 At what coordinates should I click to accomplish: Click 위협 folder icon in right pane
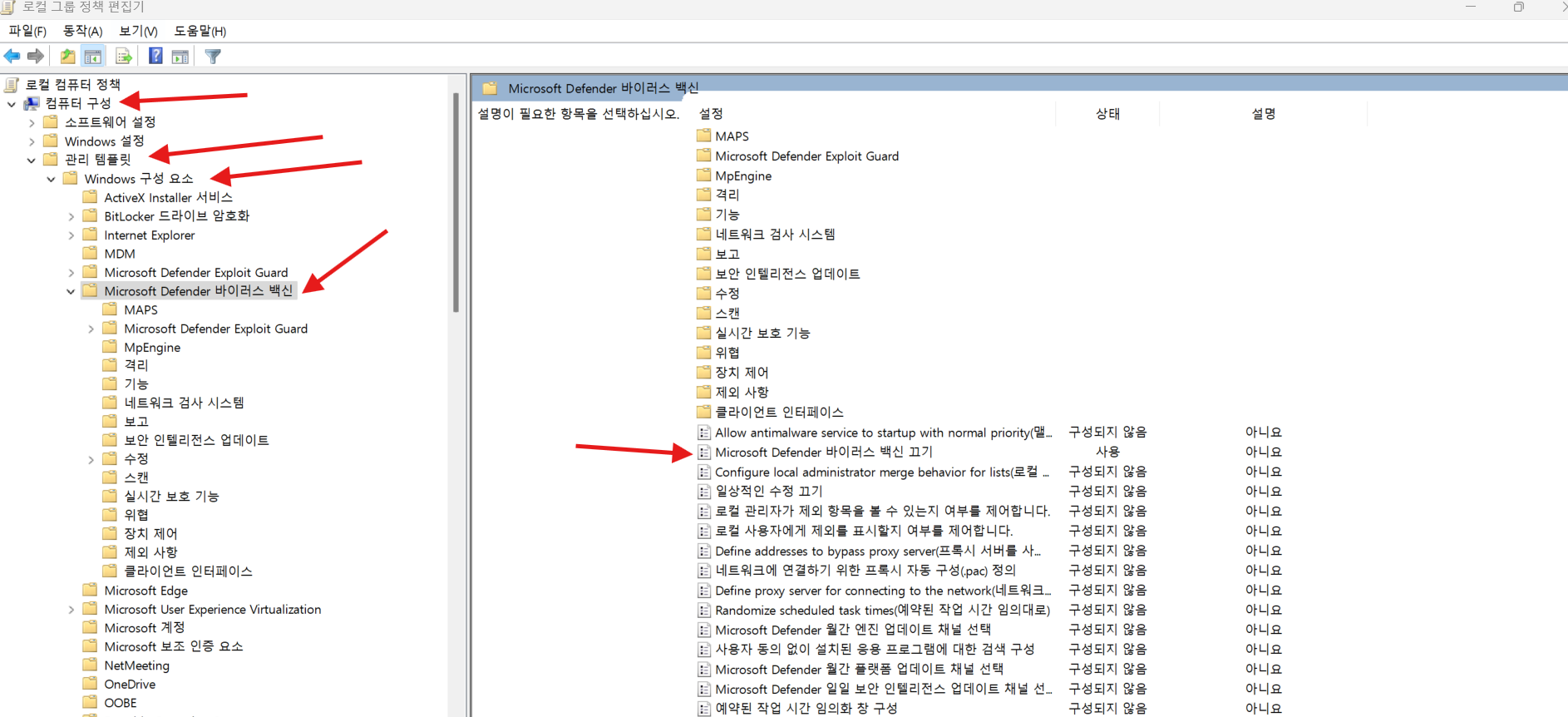click(704, 352)
